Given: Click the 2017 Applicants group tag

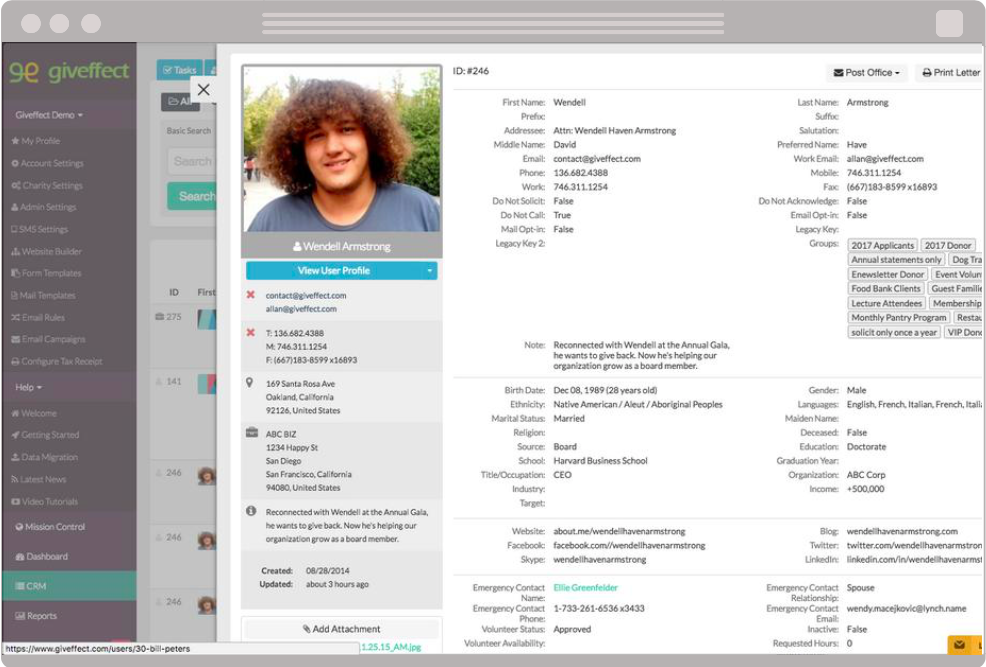Looking at the screenshot, I should click(x=882, y=245).
